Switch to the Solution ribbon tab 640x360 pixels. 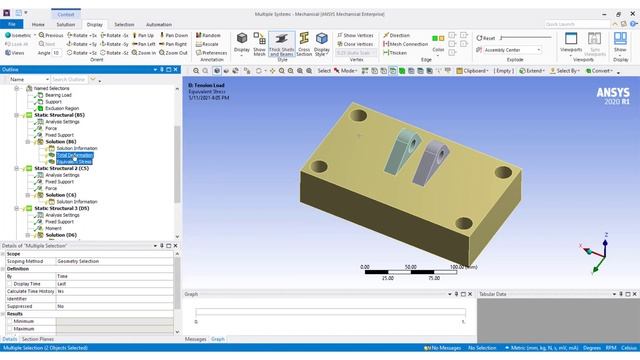point(66,24)
